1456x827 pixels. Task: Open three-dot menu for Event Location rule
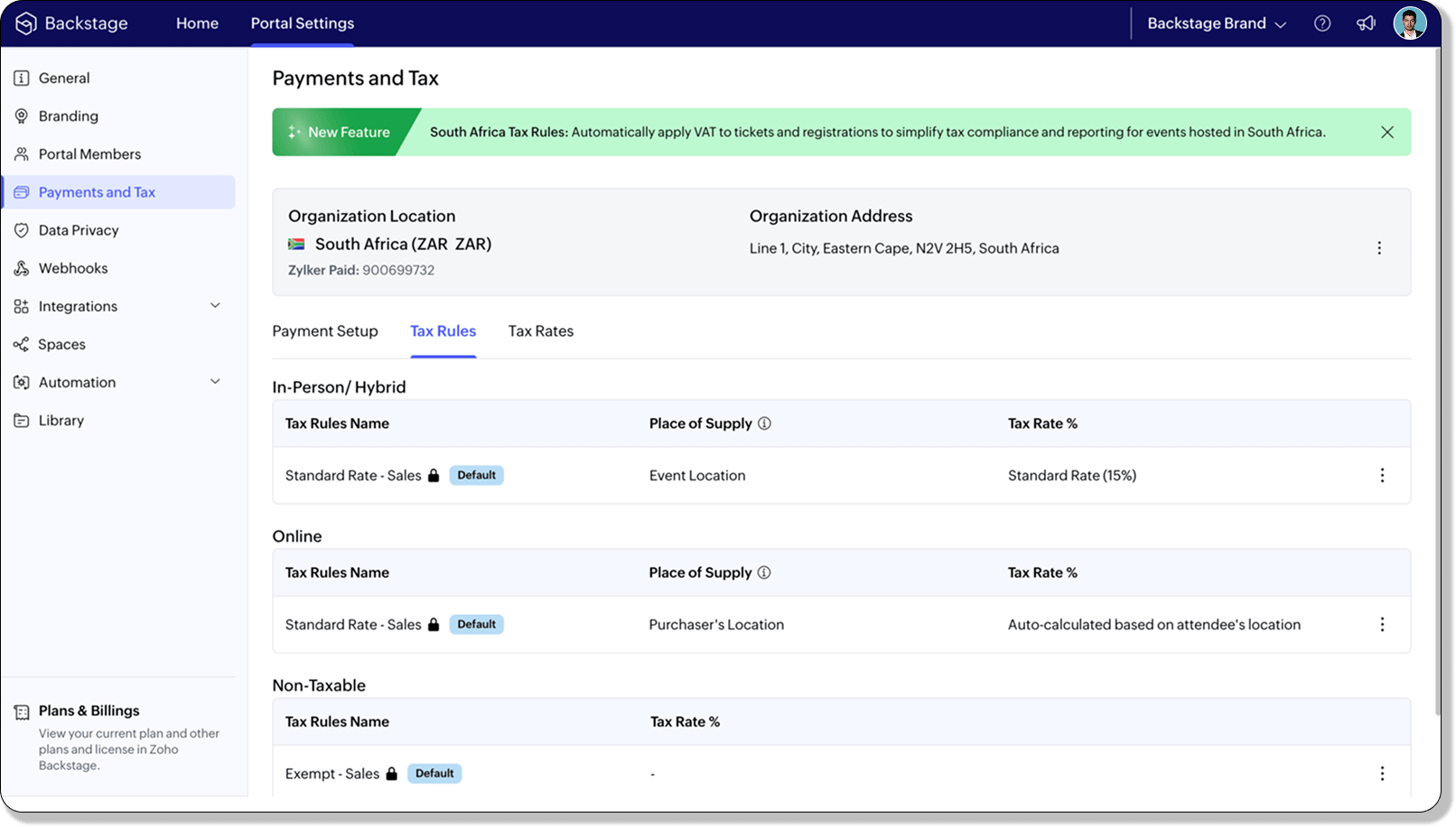[1382, 476]
